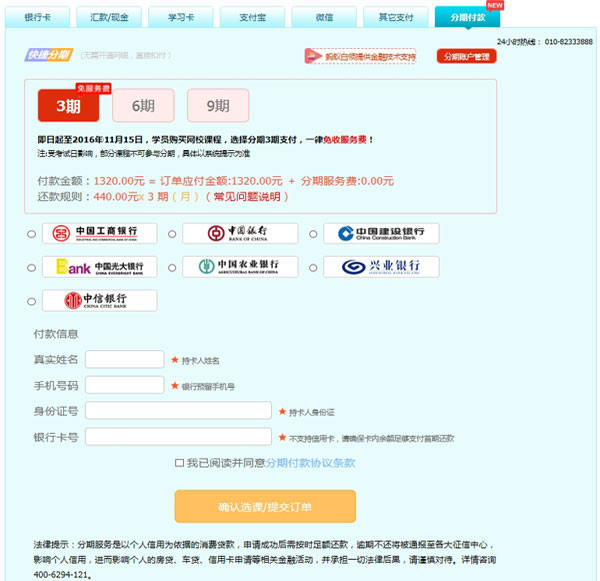The image size is (600, 581).
Task: Focus the 身份证号 input field
Action: (x=178, y=411)
